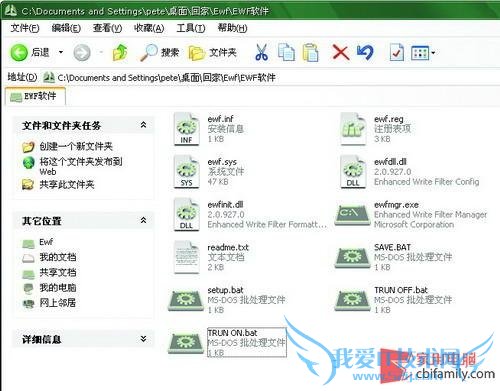Open the 编辑(E) menu
The height and width of the screenshot is (391, 500).
click(x=66, y=28)
